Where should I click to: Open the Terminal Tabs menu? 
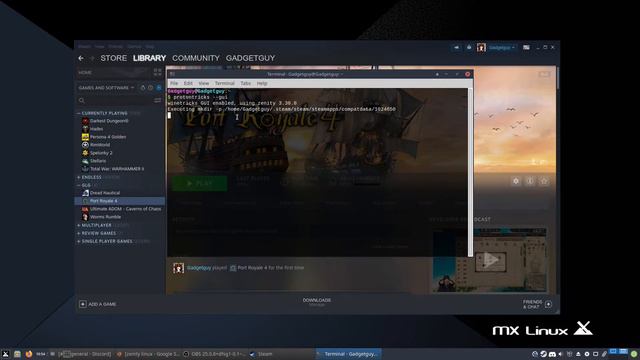pyautogui.click(x=245, y=83)
